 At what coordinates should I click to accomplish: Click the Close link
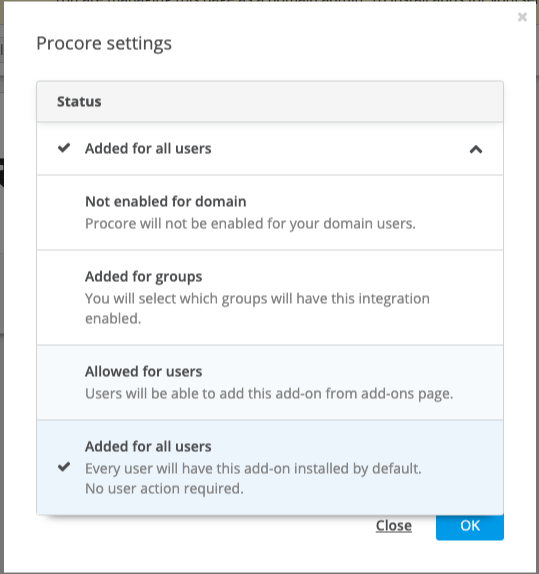[x=394, y=526]
